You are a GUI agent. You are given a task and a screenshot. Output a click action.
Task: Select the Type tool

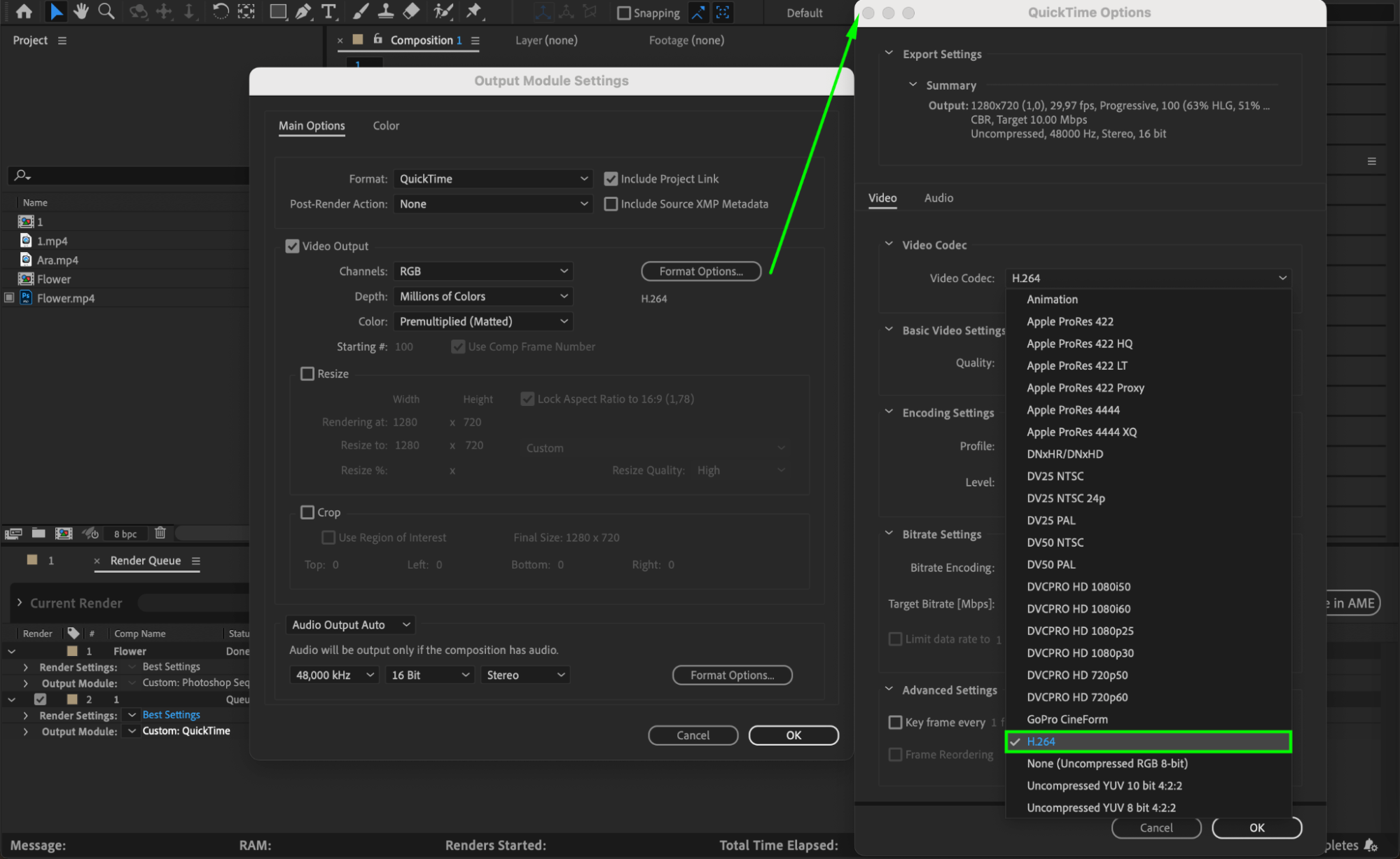click(328, 11)
